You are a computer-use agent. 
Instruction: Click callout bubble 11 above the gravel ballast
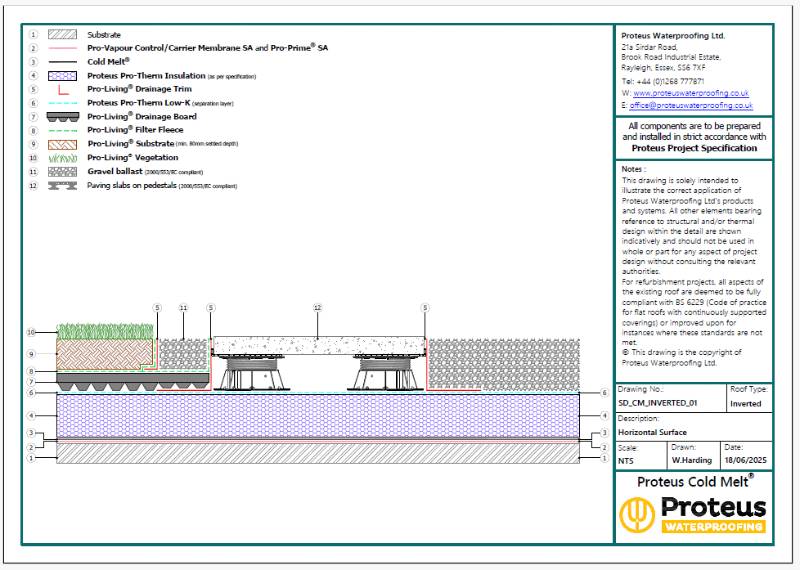click(183, 308)
